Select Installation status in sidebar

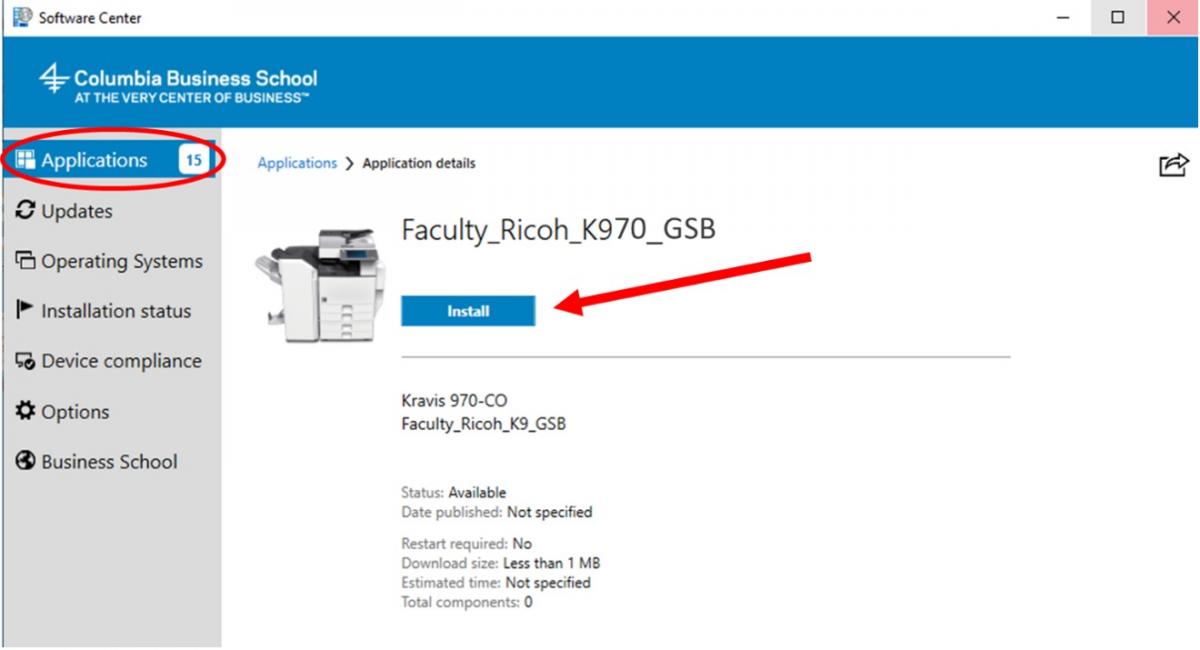click(115, 311)
